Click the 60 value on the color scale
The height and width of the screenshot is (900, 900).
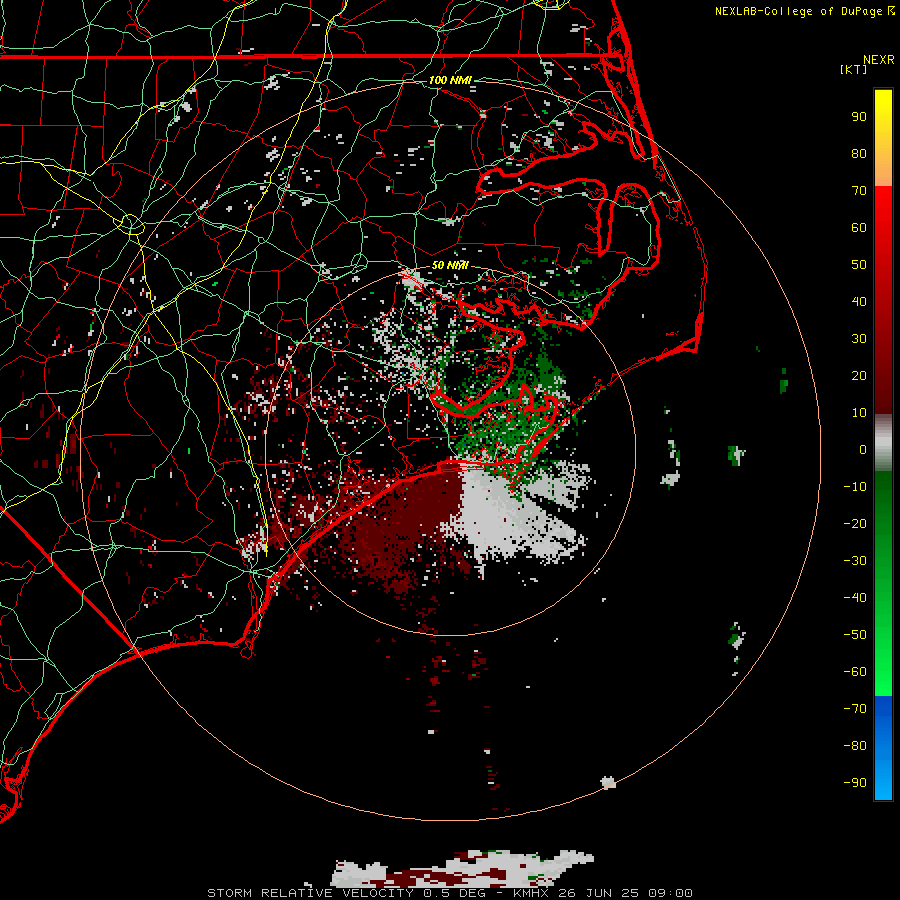click(x=859, y=228)
